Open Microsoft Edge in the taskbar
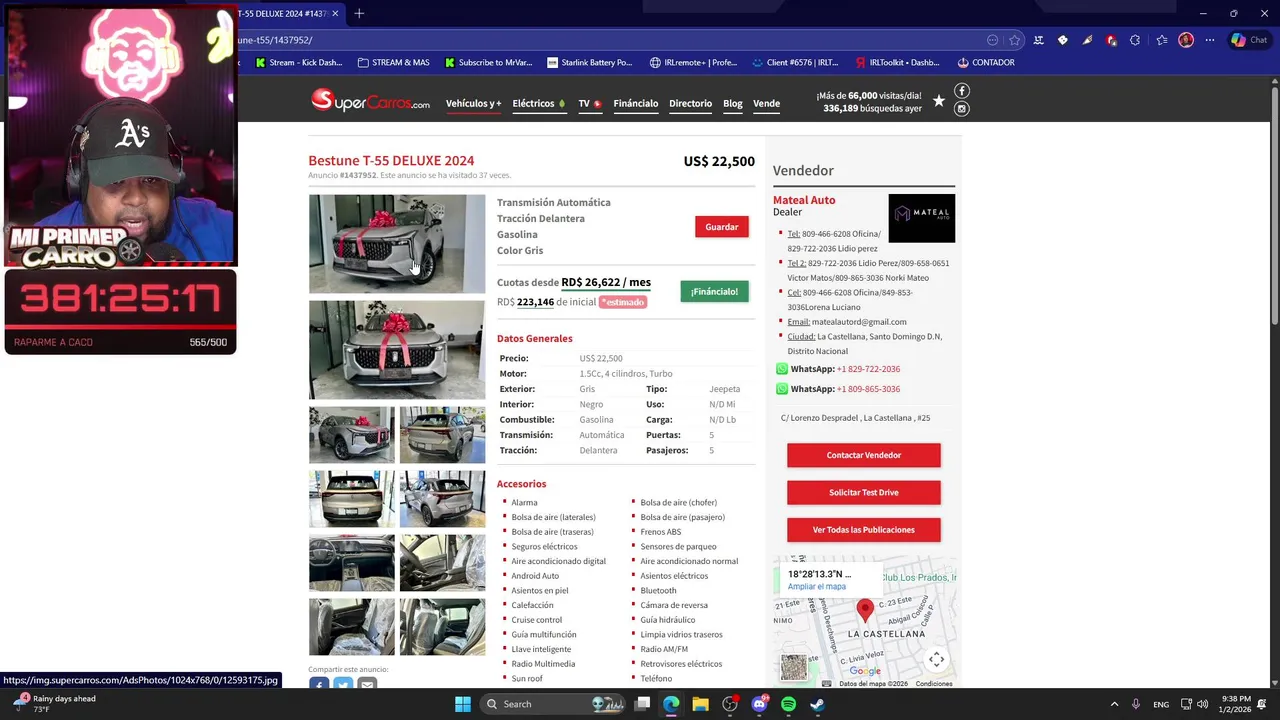This screenshot has height=720, width=1280. tap(671, 704)
